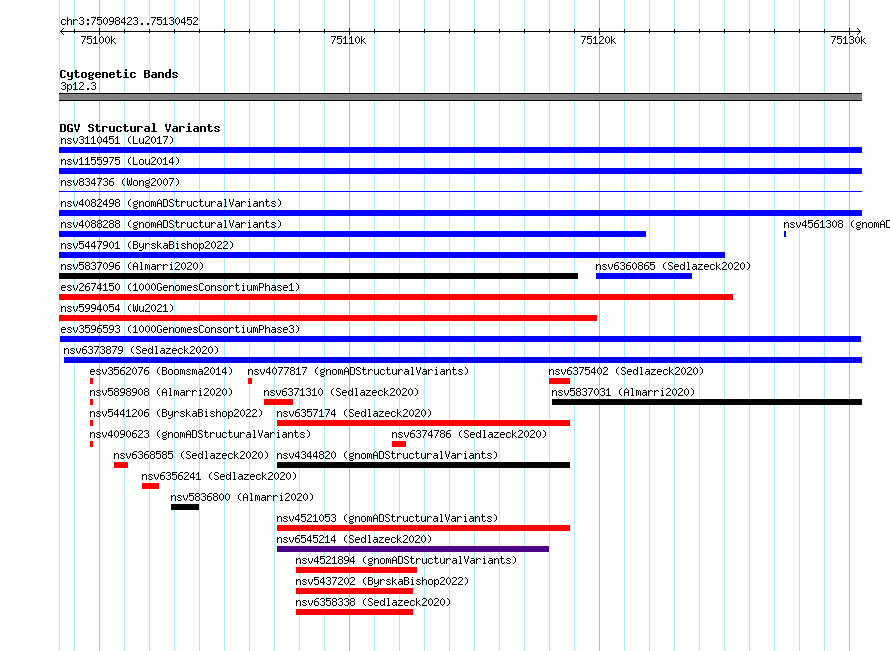The image size is (890, 651).
Task: Open the nsv834736 (Wong2007) variant label
Action: 120,182
